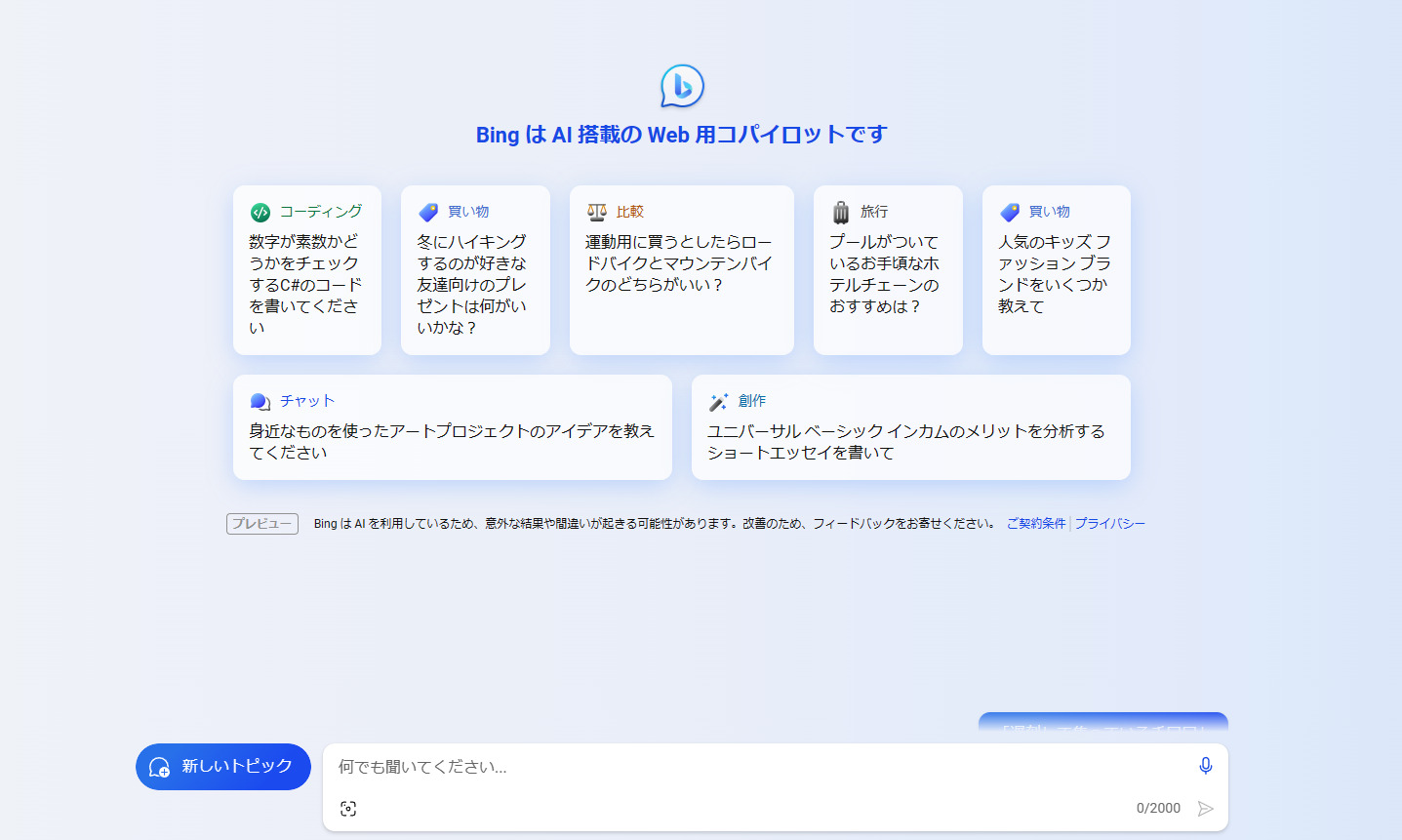Select the kids fashion brands suggestion card
This screenshot has width=1402, height=840.
pyautogui.click(x=1057, y=270)
